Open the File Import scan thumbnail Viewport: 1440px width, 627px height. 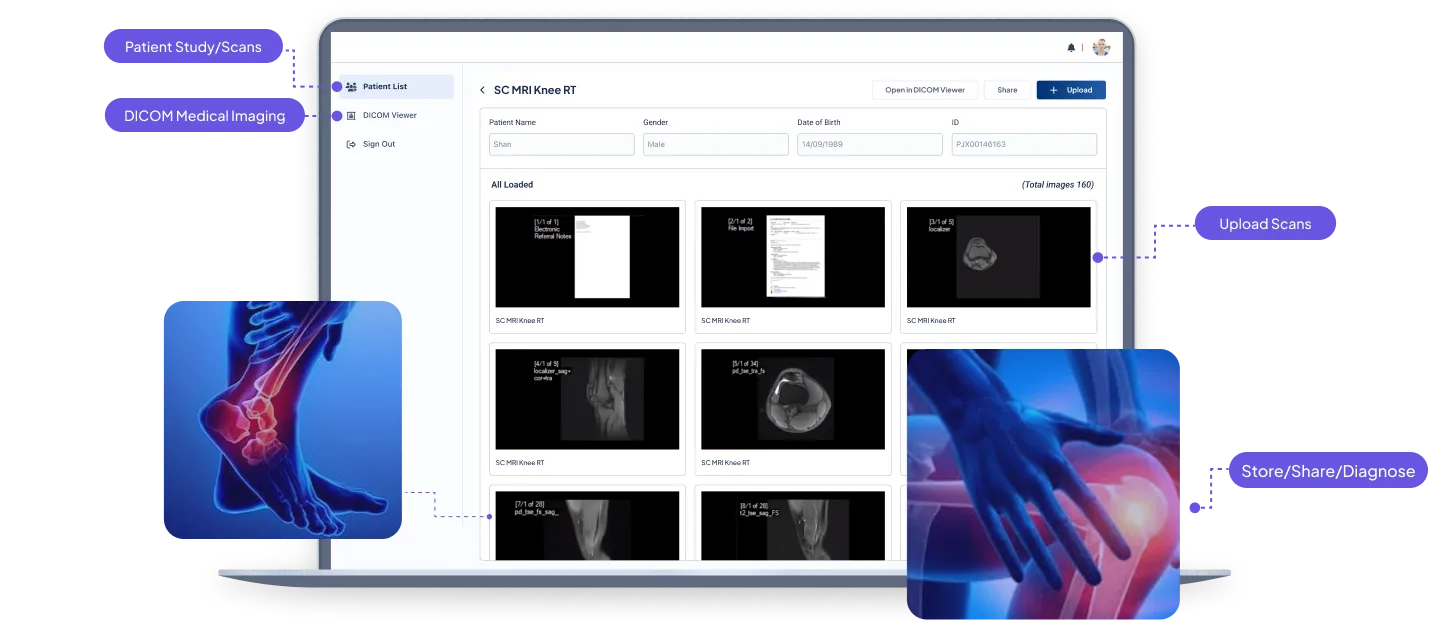(x=793, y=257)
